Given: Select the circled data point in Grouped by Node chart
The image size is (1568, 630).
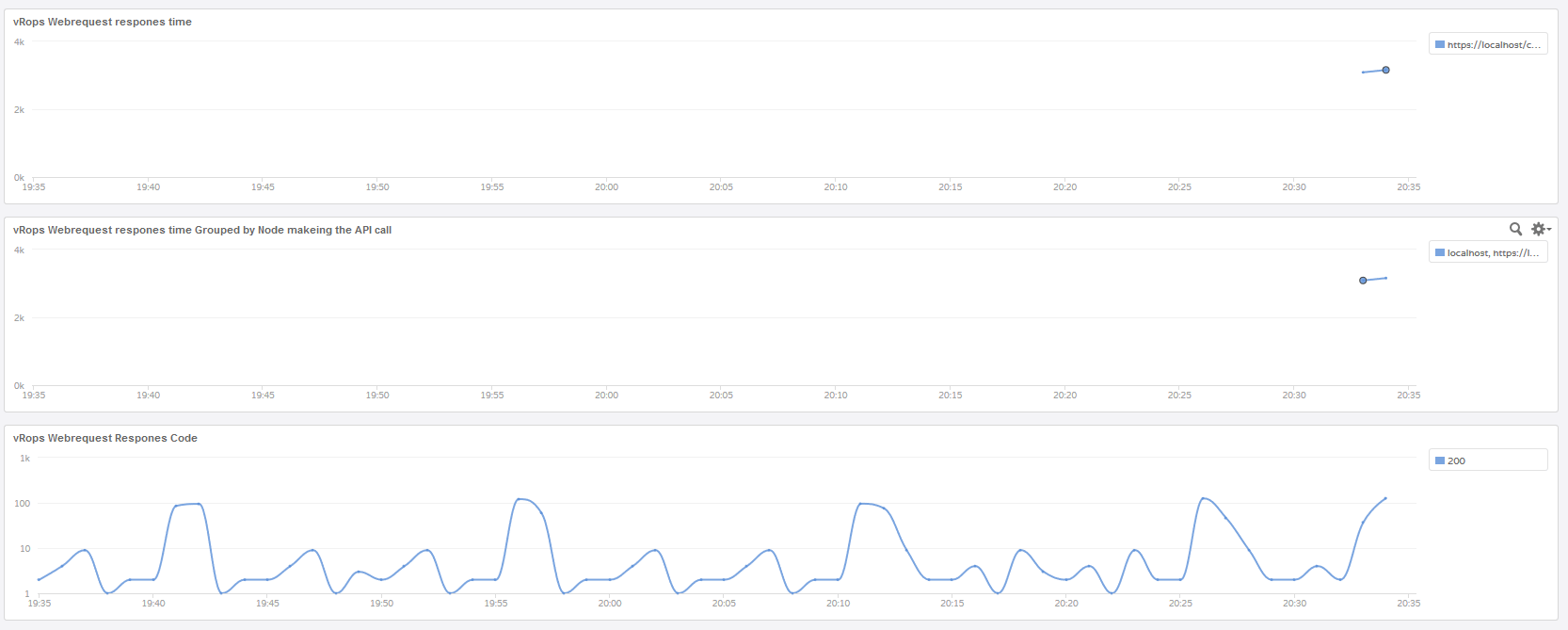Looking at the screenshot, I should point(1363,281).
